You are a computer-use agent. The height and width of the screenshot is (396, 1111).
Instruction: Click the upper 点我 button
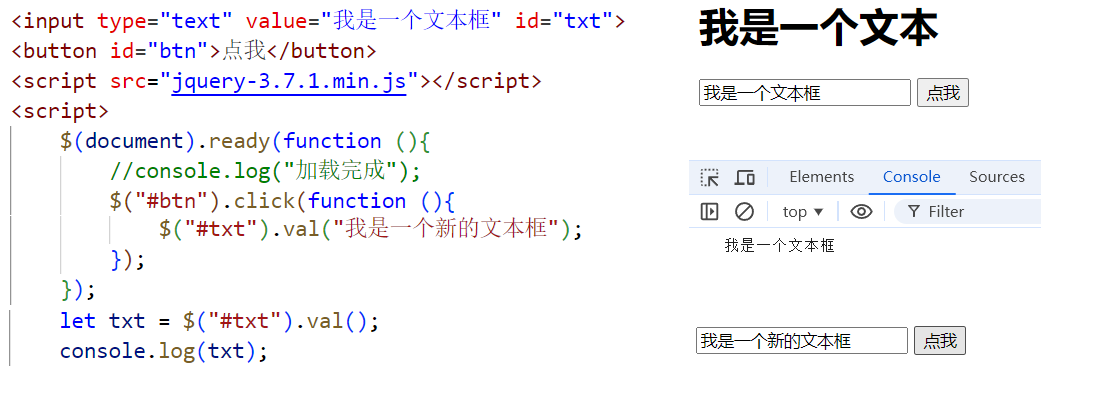(x=942, y=93)
